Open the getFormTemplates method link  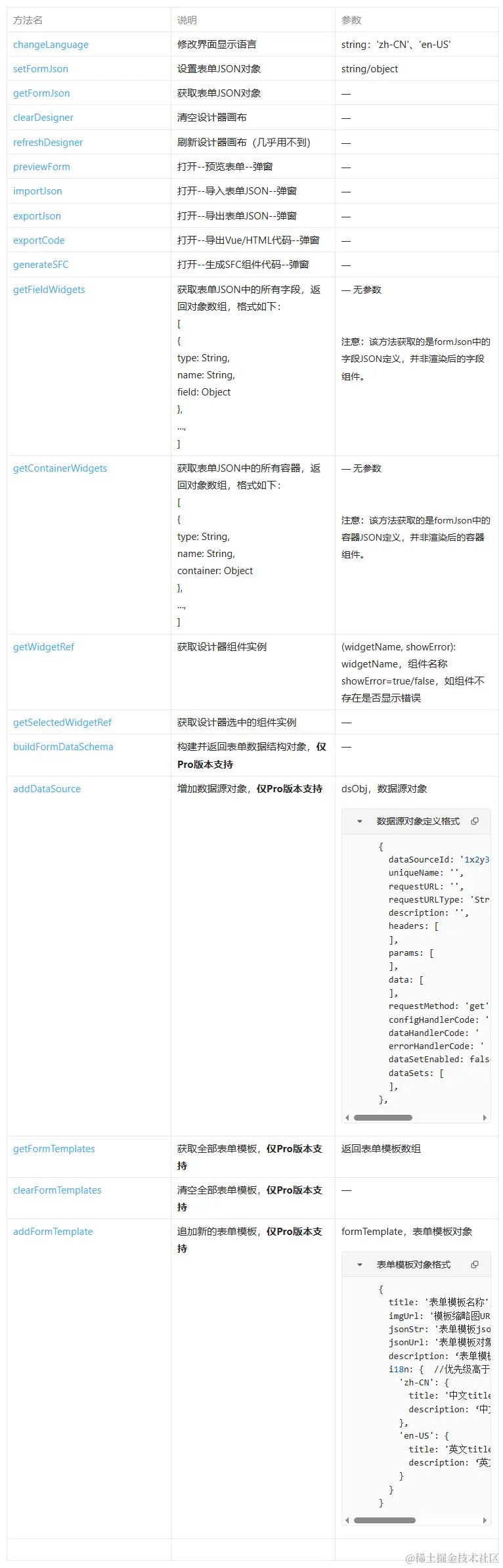coord(54,1149)
